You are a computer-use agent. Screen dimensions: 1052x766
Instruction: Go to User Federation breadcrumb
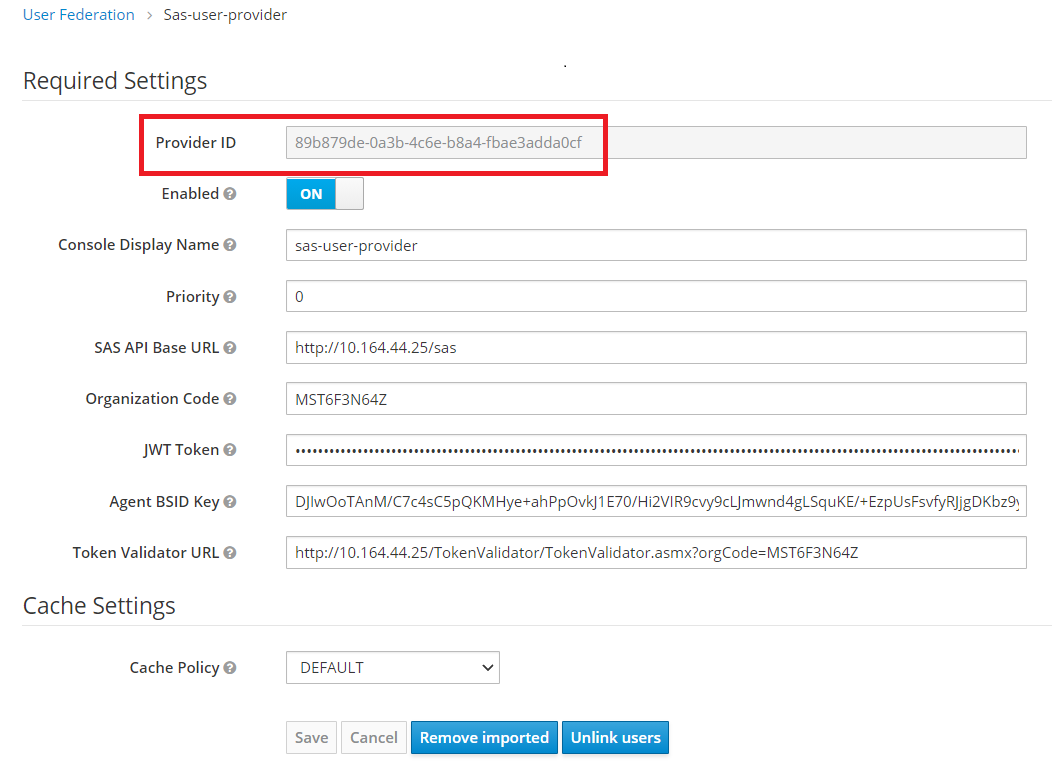78,15
